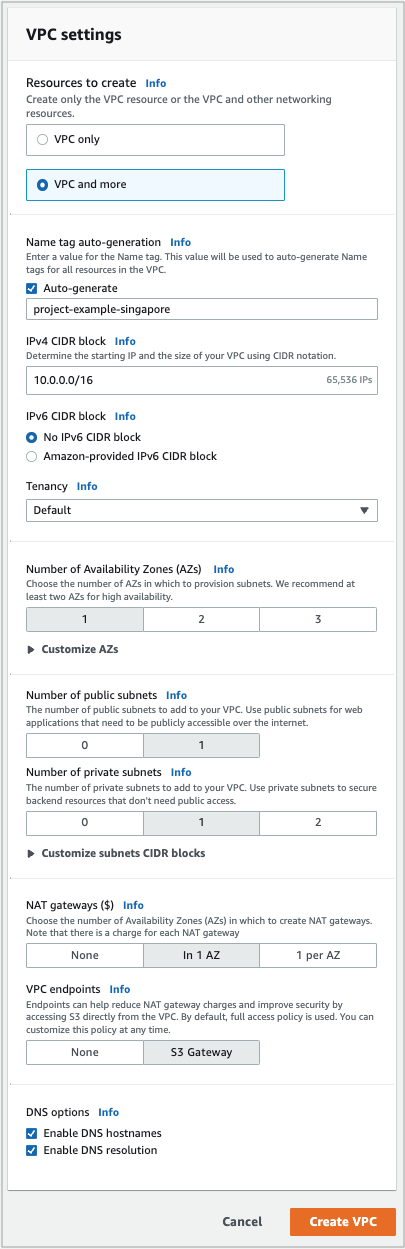Screen dimensions: 405x1249
Task: Disable the Enable DNS hostnames checkbox
Action: pos(33,1133)
